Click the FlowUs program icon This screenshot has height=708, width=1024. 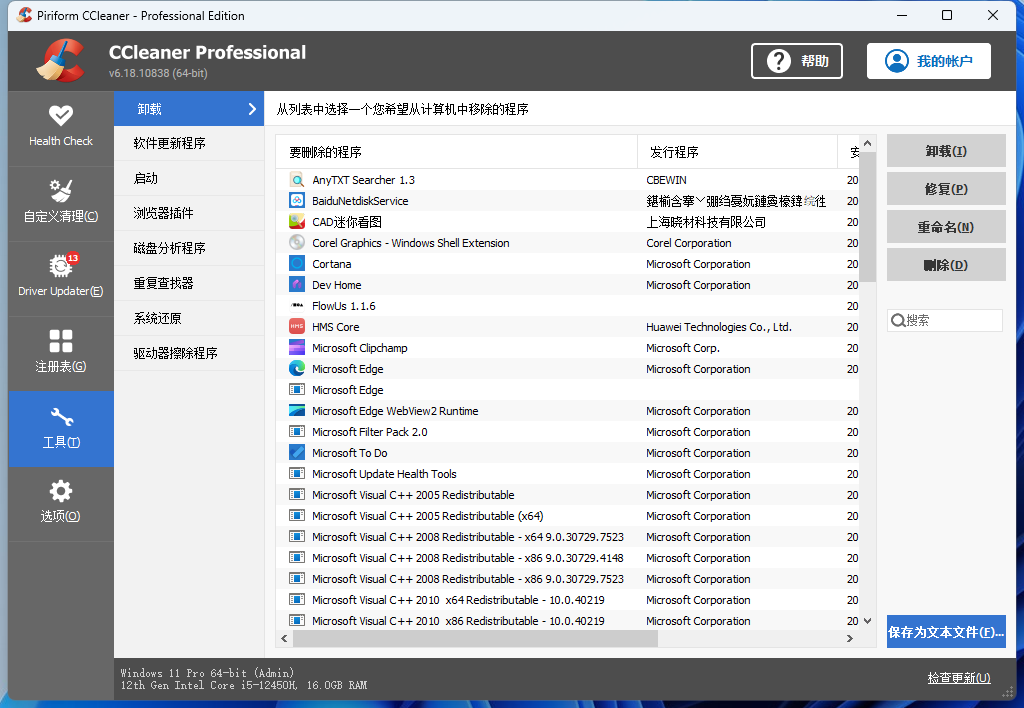tap(297, 306)
